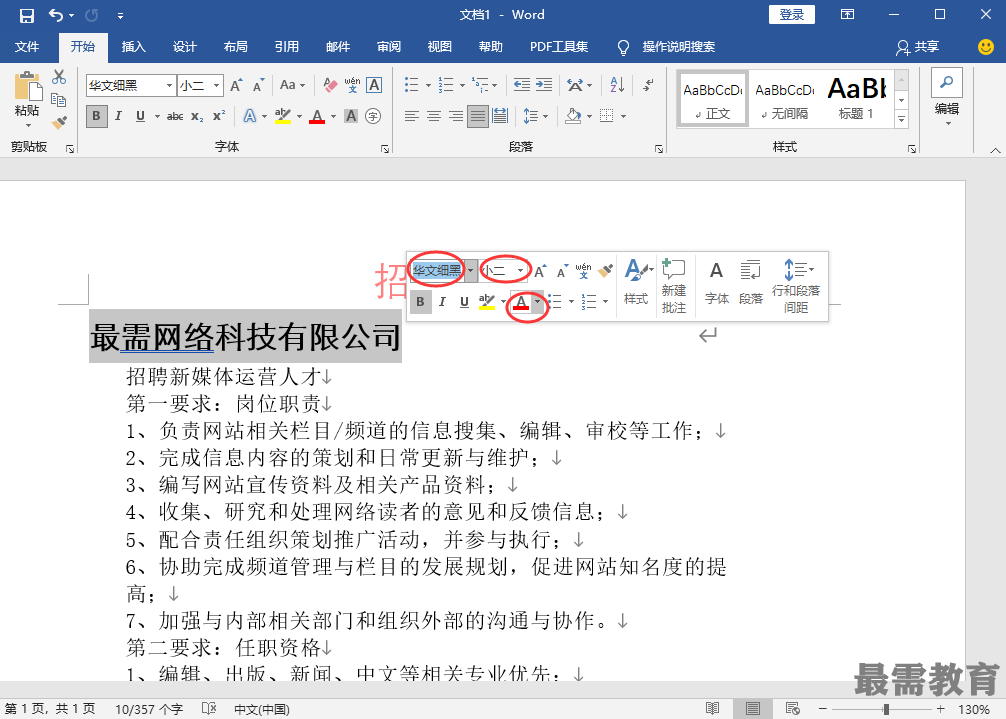The height and width of the screenshot is (719, 1006).
Task: Click New Comment (新建批注) in the mini toolbar
Action: [674, 286]
